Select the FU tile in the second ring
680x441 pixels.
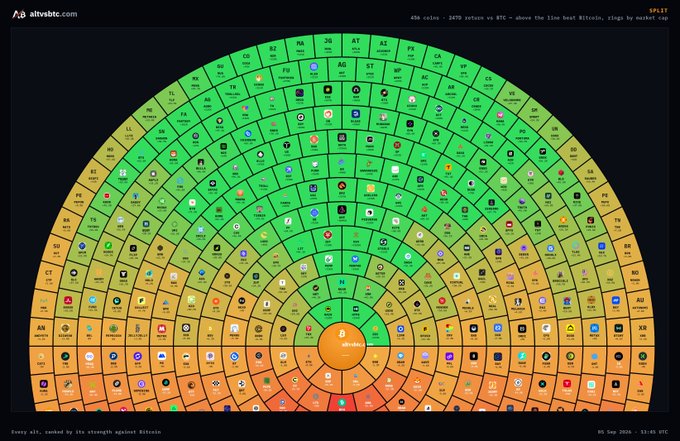(286, 73)
